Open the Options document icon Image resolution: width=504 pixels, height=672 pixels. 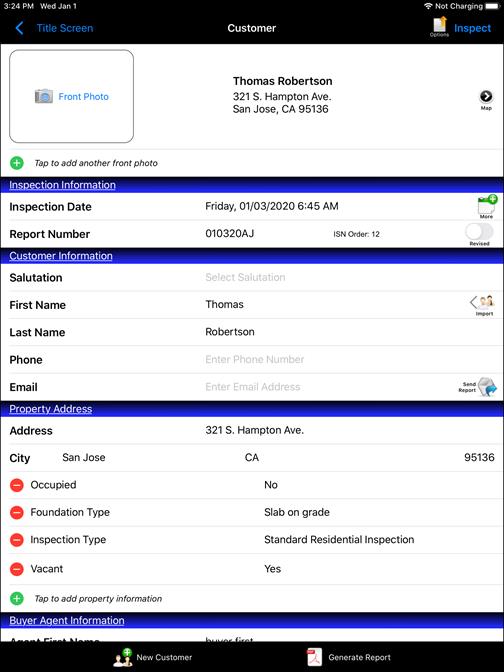440,27
